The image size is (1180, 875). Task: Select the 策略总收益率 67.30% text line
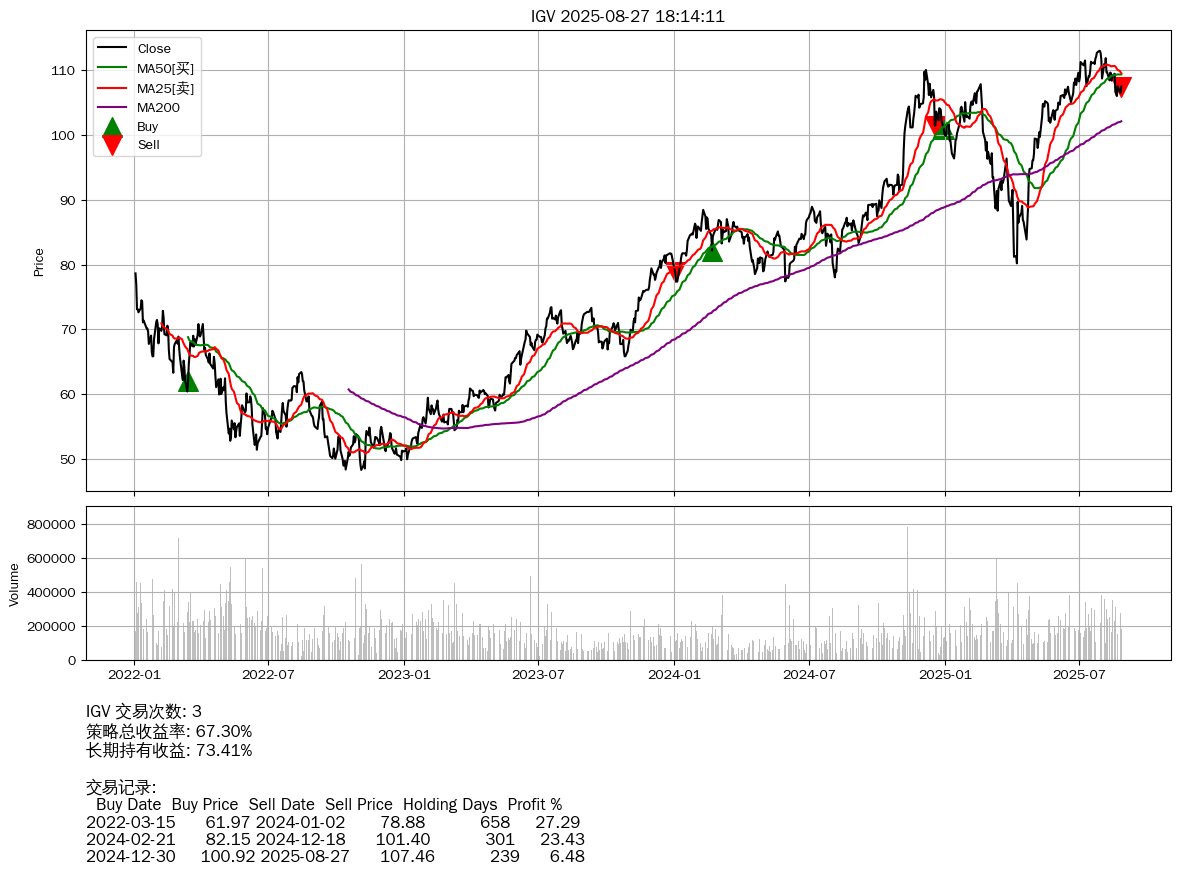pyautogui.click(x=169, y=731)
